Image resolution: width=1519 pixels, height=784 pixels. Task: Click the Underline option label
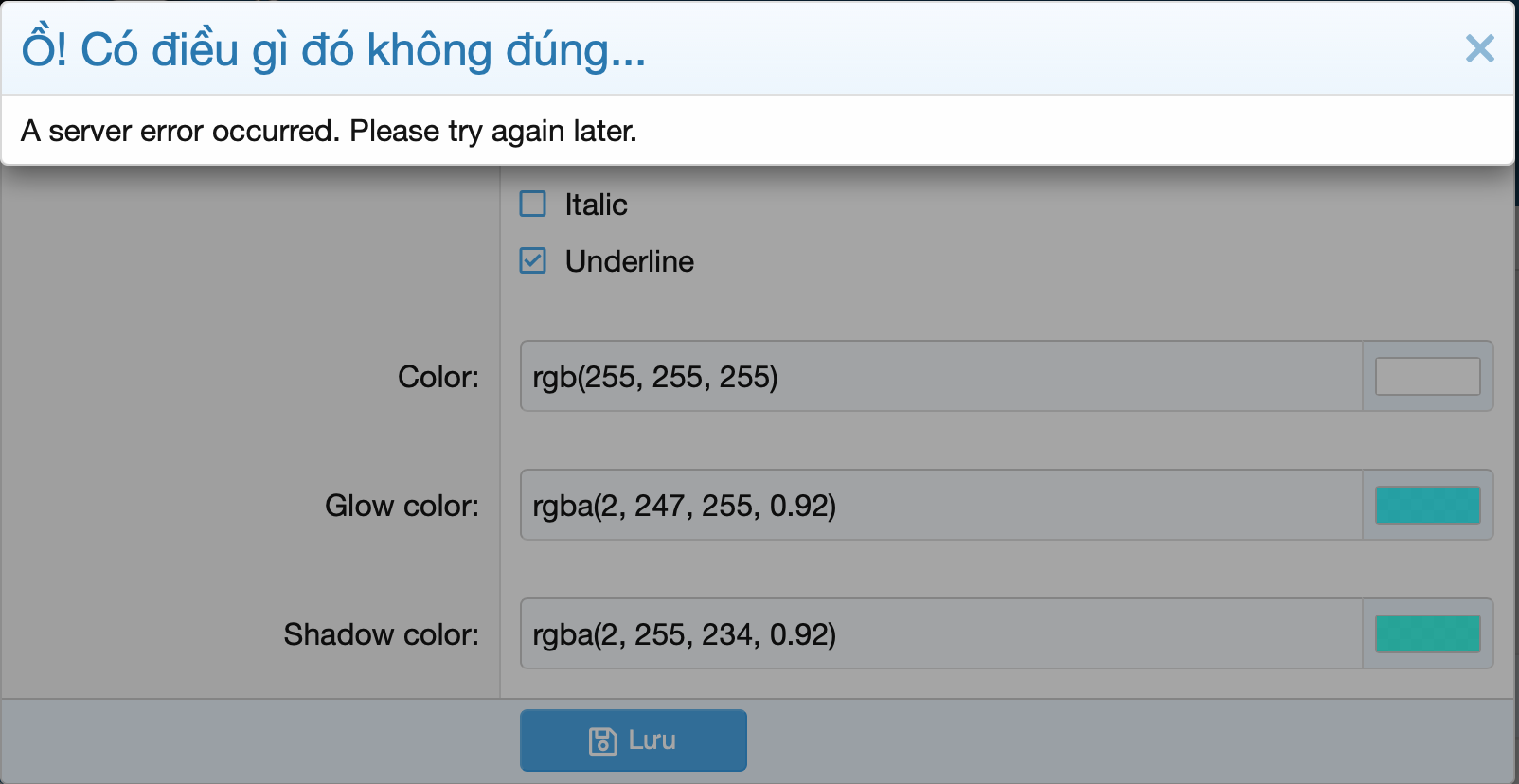tap(629, 261)
